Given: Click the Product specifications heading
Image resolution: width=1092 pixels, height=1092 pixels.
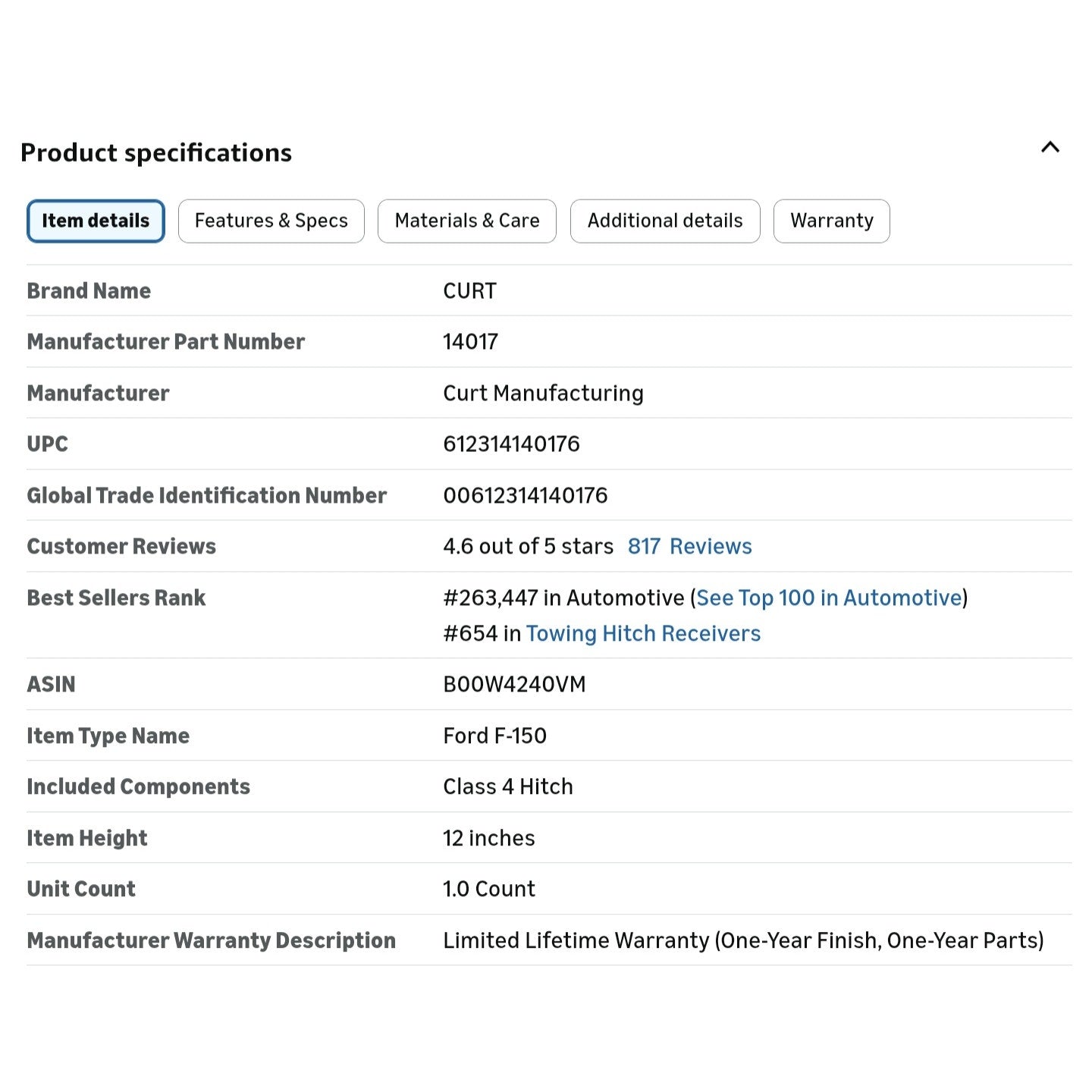Looking at the screenshot, I should coord(156,152).
